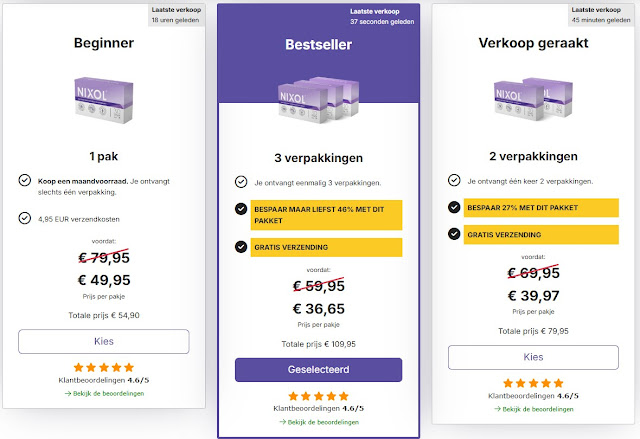The image size is (640, 439).
Task: Click the checkmark beside 'BESPAAR 27% MET DIT PAKKET'
Action: pyautogui.click(x=456, y=209)
